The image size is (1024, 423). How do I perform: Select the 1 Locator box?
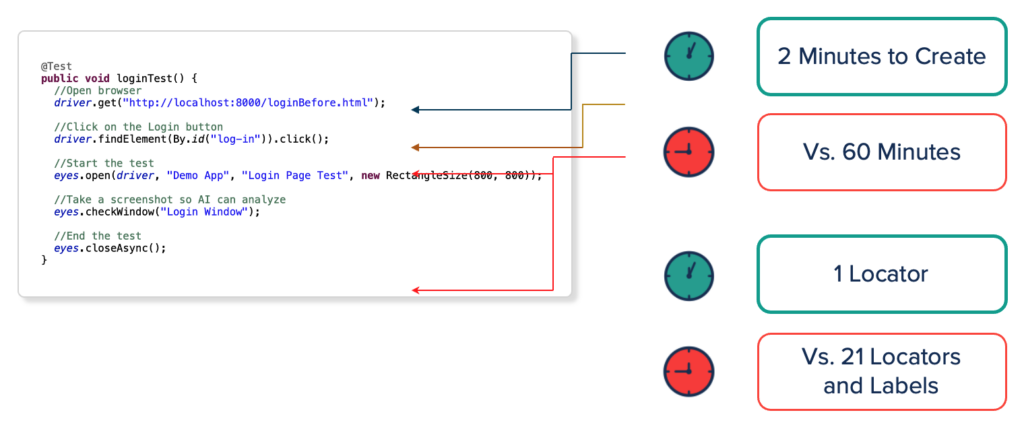click(x=881, y=275)
